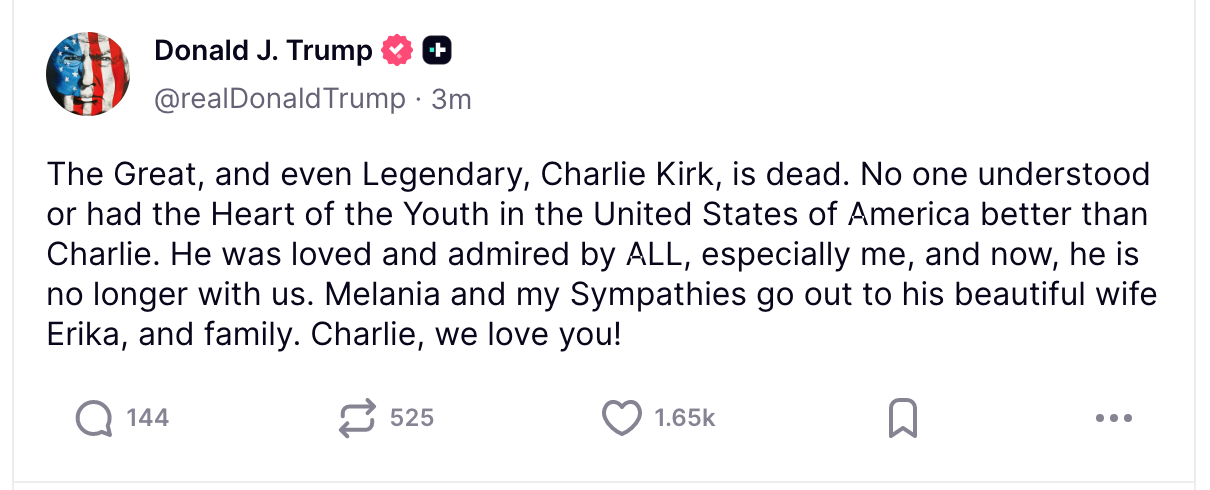Open the flag-painted profile avatar
This screenshot has height=490, width=1210.
[x=88, y=73]
